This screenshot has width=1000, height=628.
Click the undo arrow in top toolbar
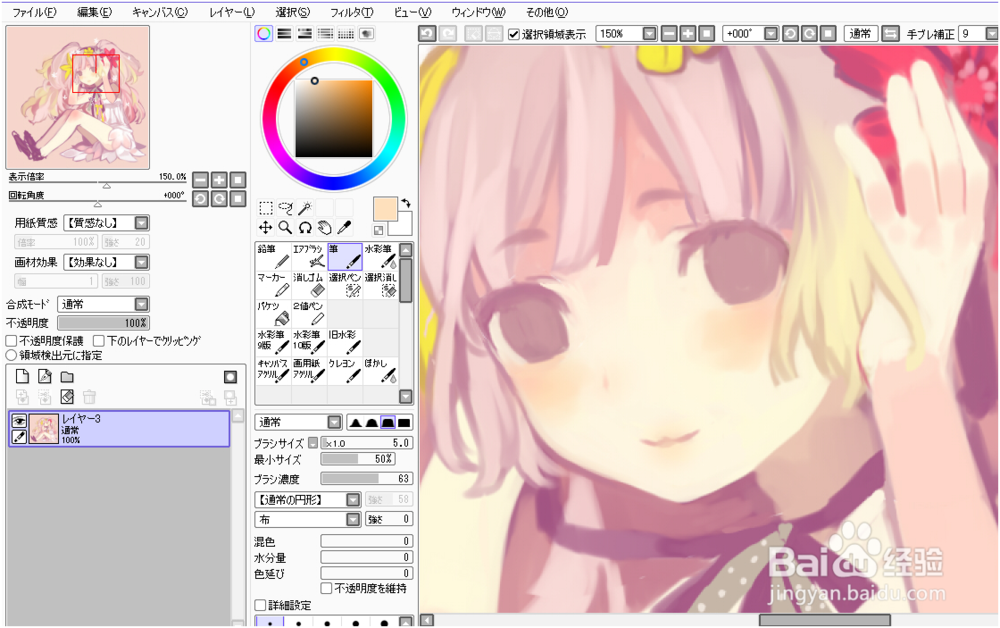click(427, 34)
